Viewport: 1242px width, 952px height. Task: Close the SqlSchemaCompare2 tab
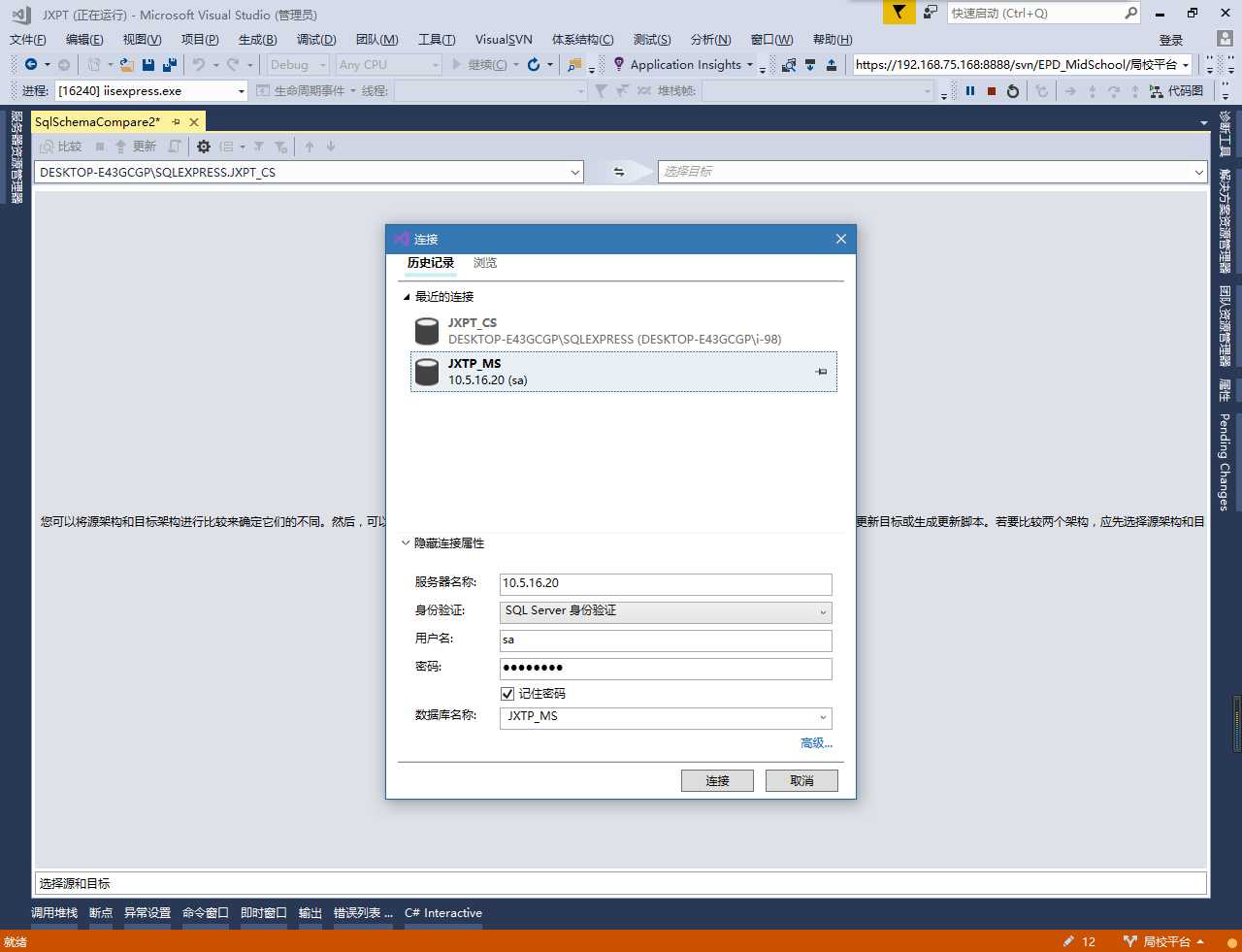(194, 122)
